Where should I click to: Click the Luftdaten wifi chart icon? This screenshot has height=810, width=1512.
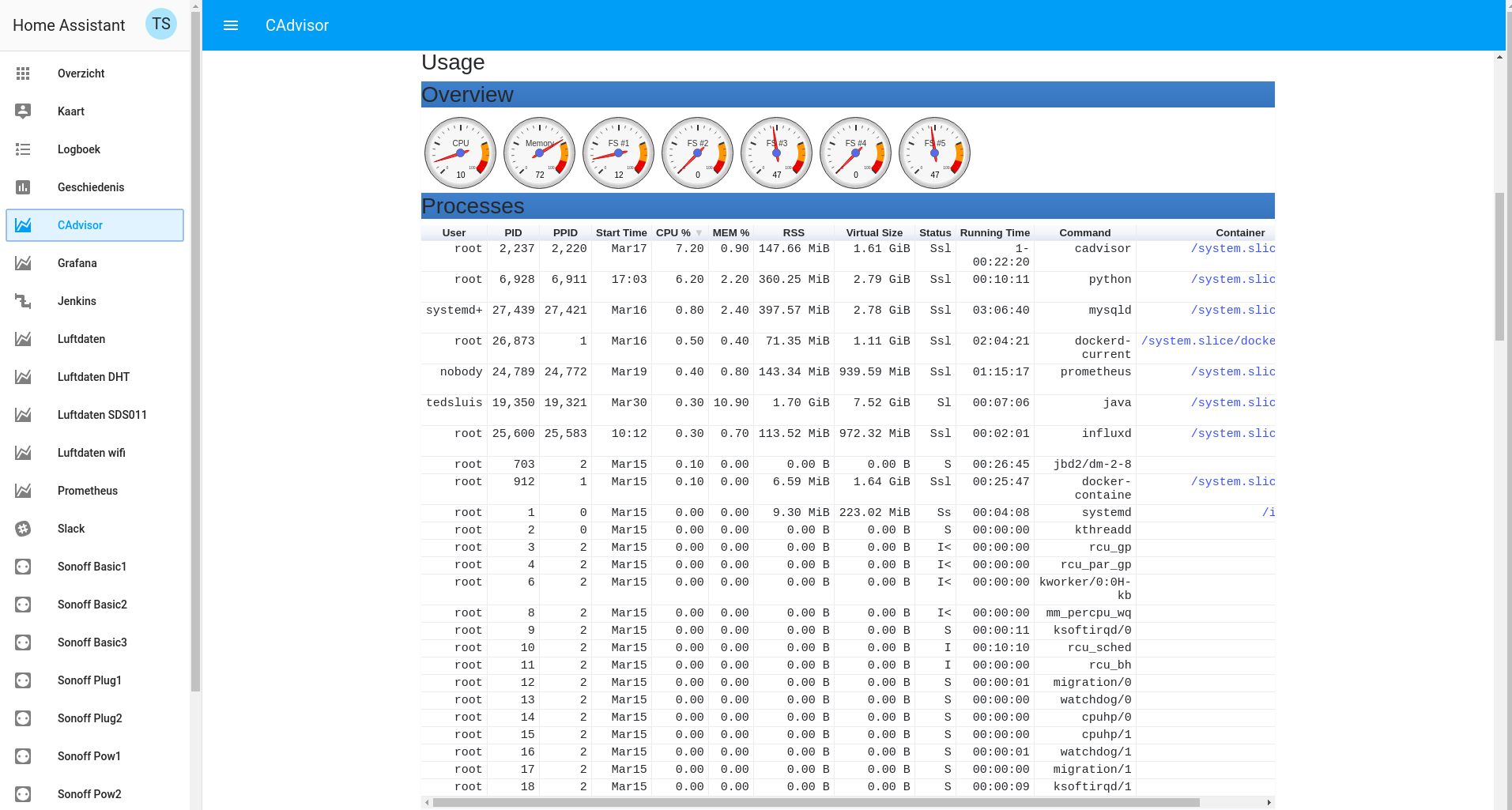[x=23, y=453]
